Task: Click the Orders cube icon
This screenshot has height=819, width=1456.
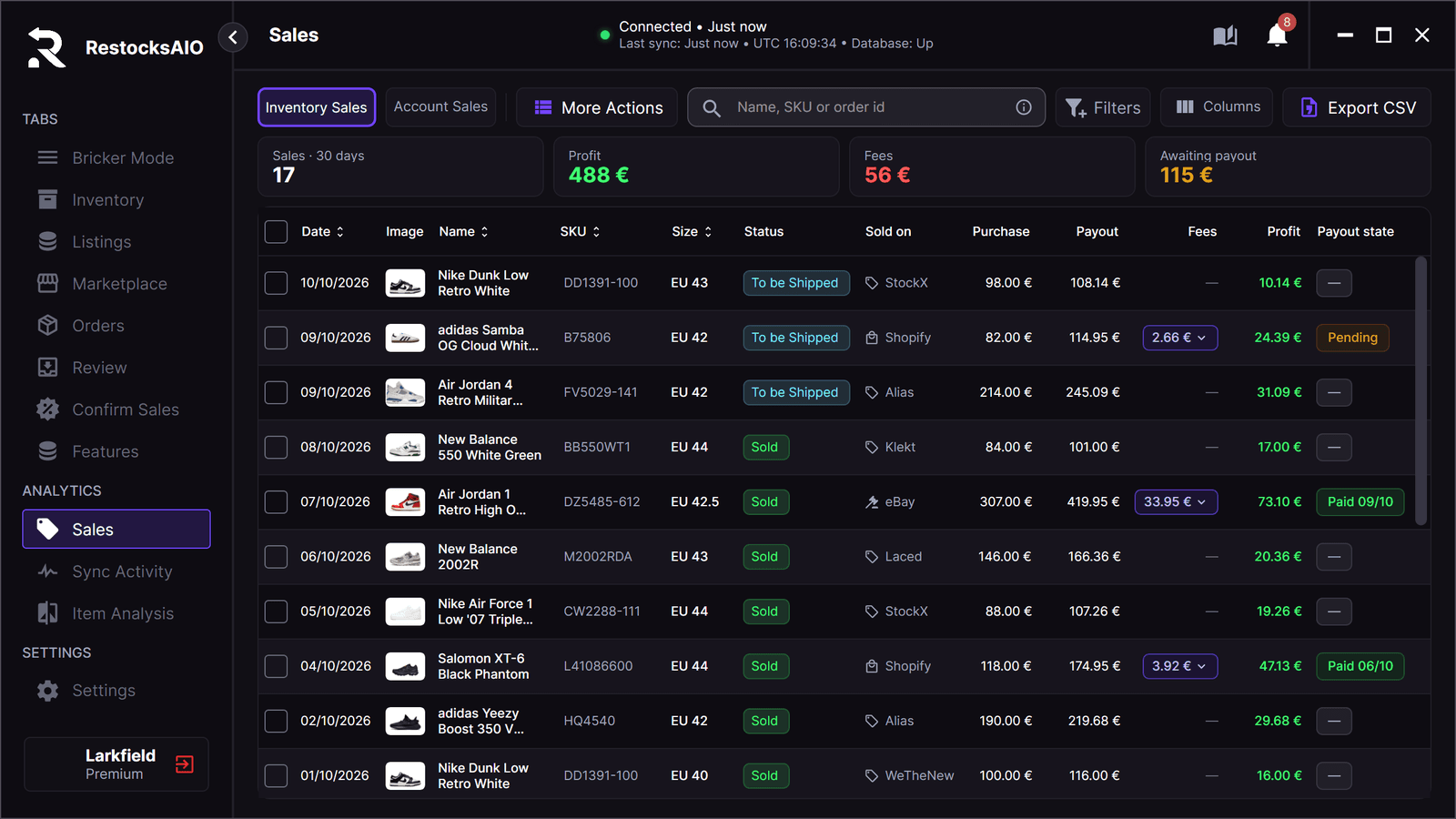Action: click(x=47, y=325)
